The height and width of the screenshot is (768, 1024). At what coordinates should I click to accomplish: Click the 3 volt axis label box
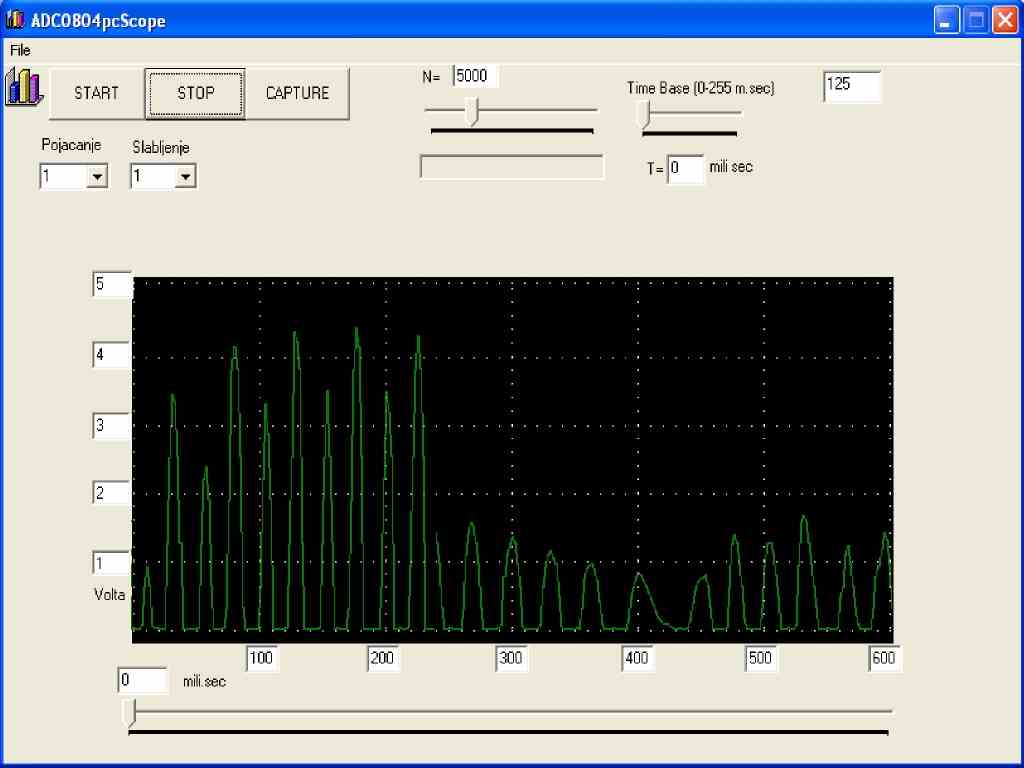pos(112,425)
